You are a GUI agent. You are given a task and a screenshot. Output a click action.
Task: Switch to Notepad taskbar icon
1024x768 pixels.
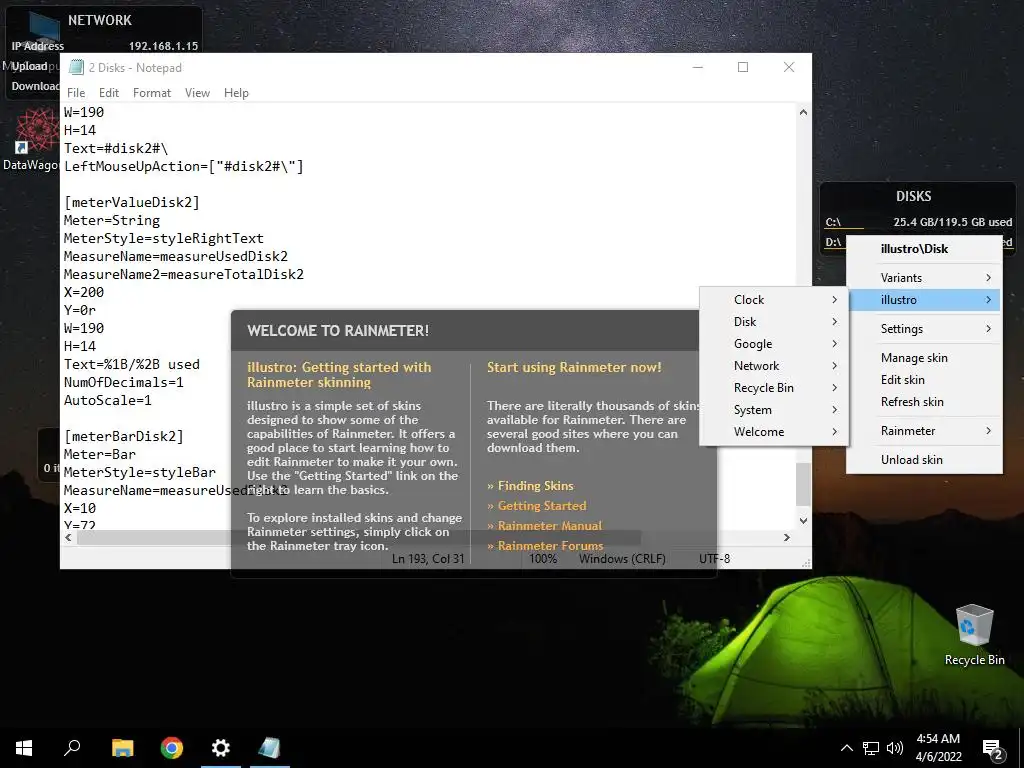point(269,748)
